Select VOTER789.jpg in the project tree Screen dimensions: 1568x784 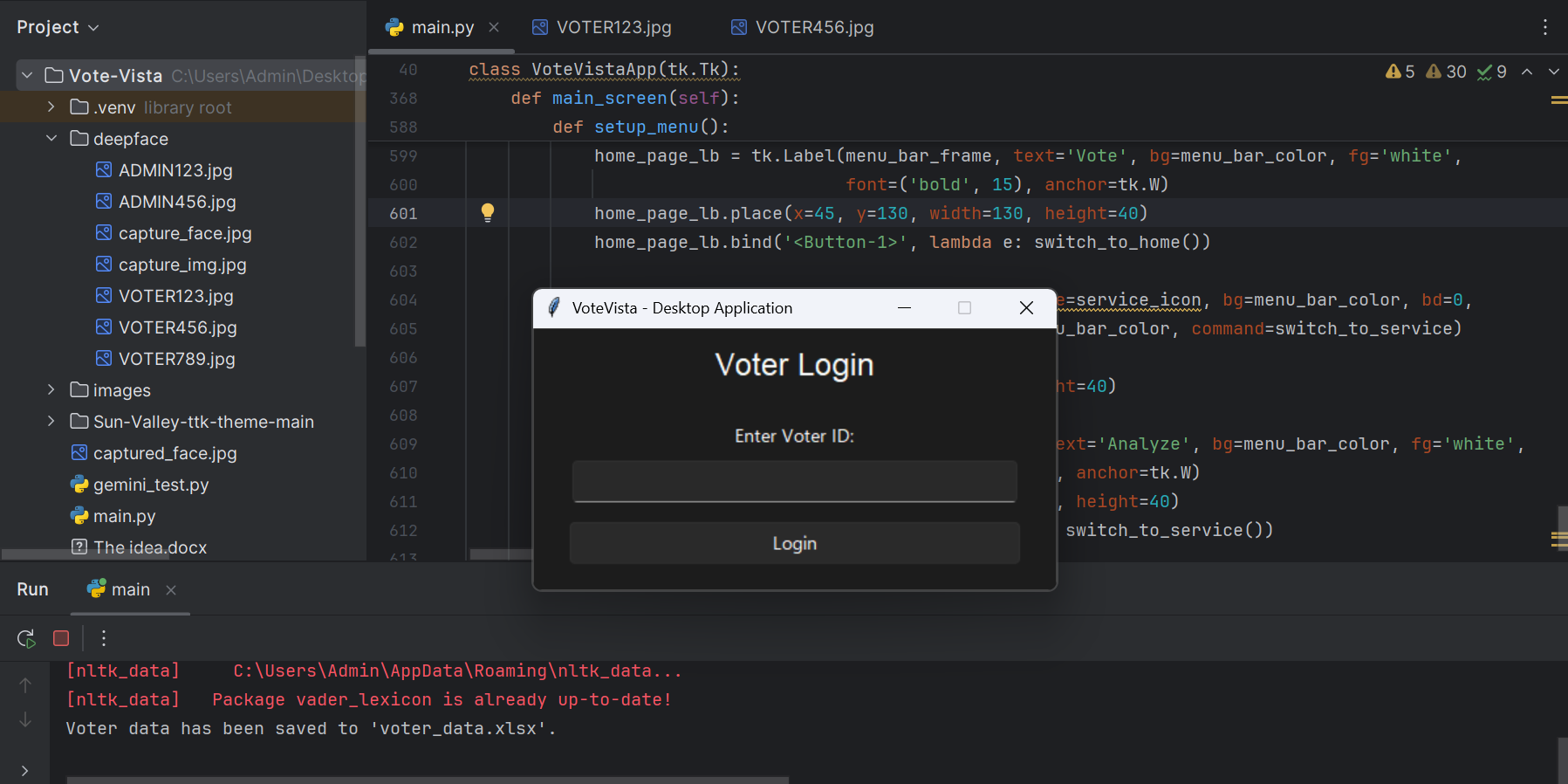tap(177, 359)
